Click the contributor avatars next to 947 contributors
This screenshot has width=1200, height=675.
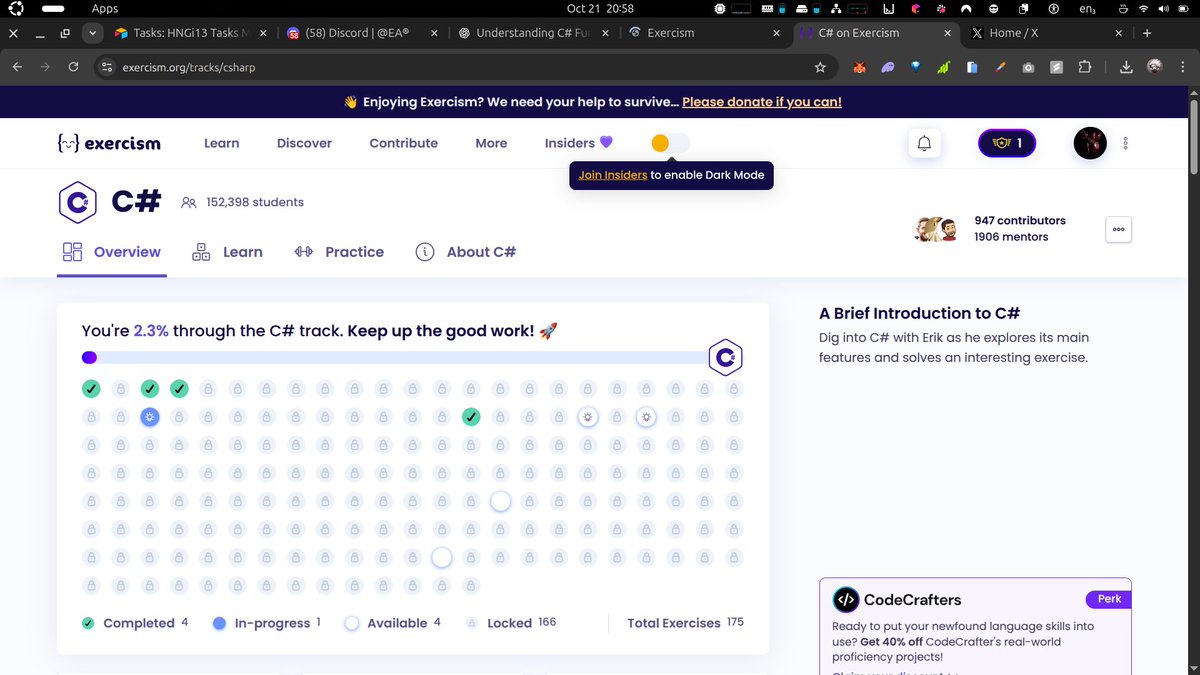point(936,229)
